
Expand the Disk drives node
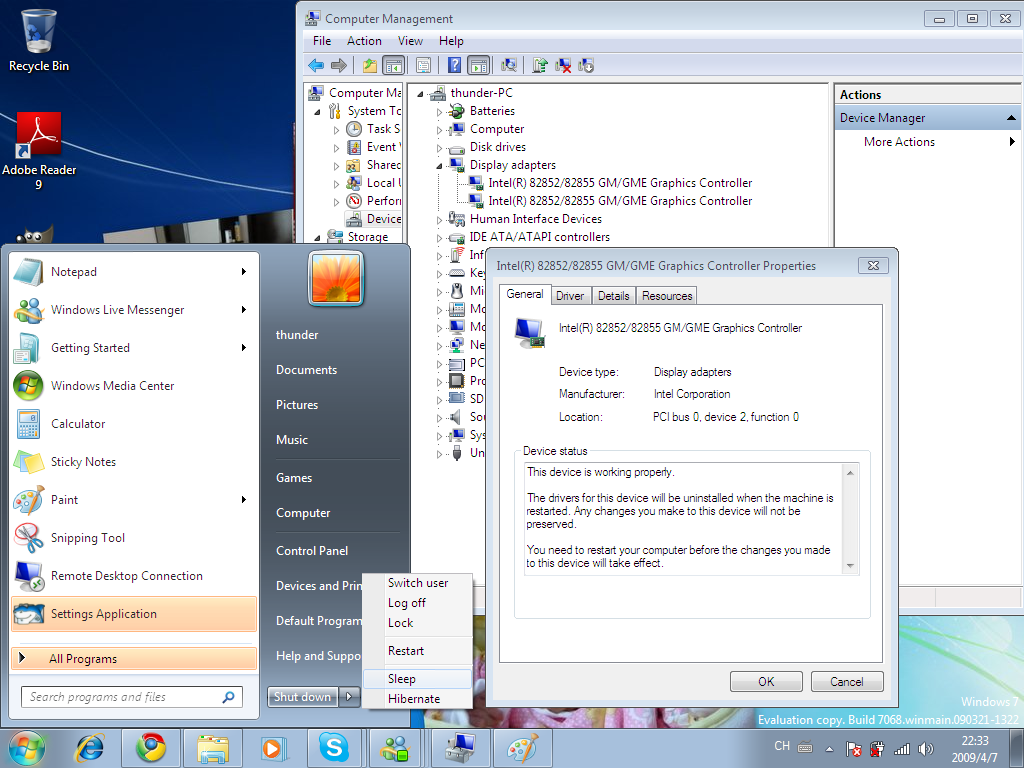[x=440, y=148]
